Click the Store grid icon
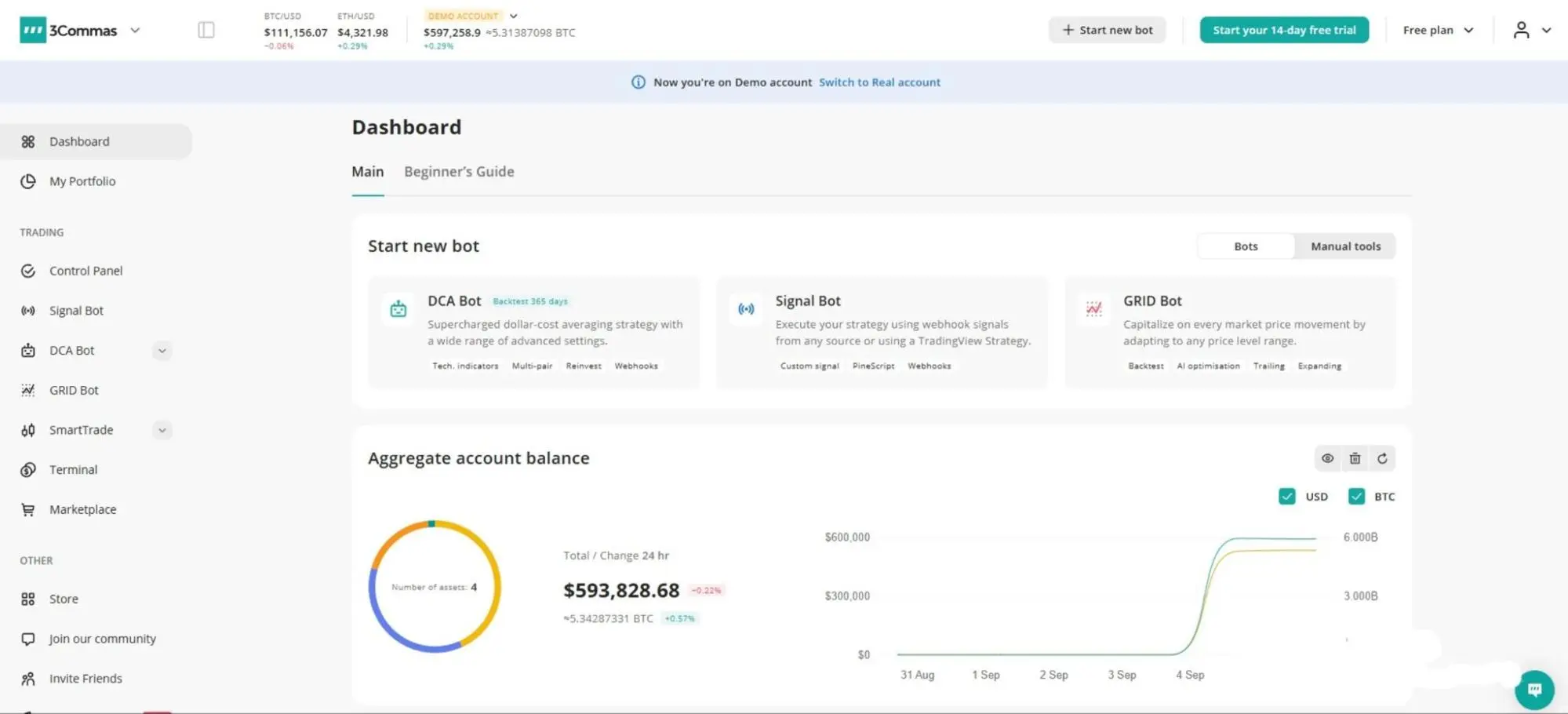1568x714 pixels. click(28, 599)
